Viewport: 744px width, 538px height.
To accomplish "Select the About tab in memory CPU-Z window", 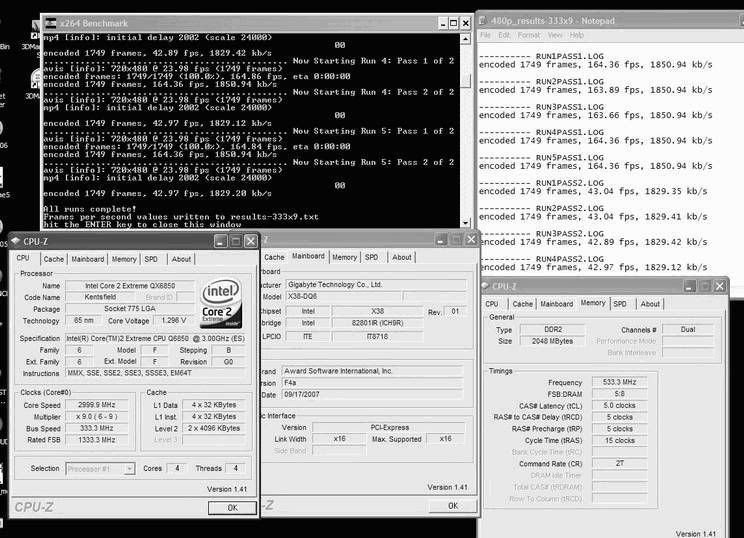I will (650, 304).
